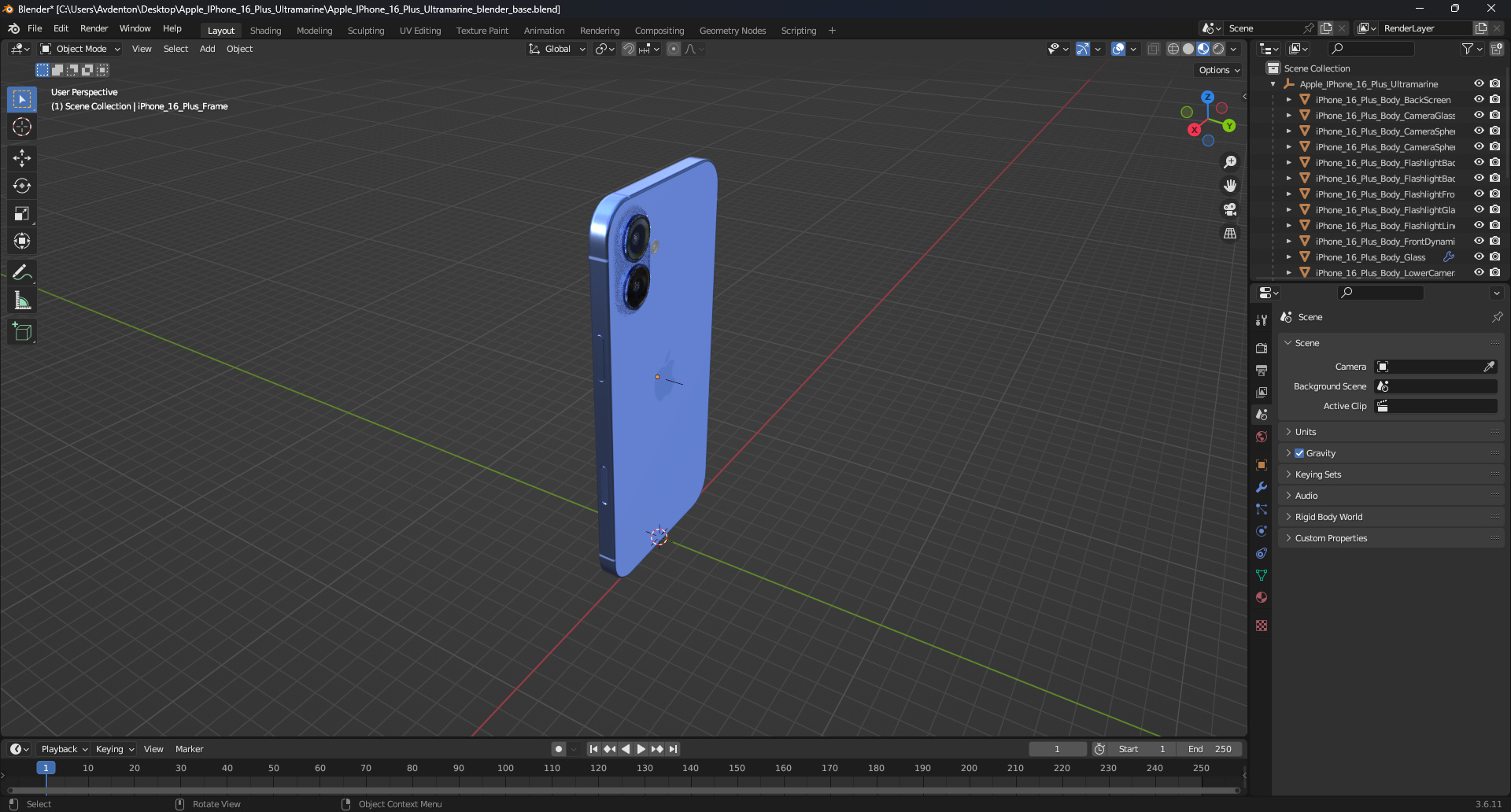Image resolution: width=1511 pixels, height=812 pixels.
Task: Select the Annotate tool
Action: pyautogui.click(x=22, y=272)
